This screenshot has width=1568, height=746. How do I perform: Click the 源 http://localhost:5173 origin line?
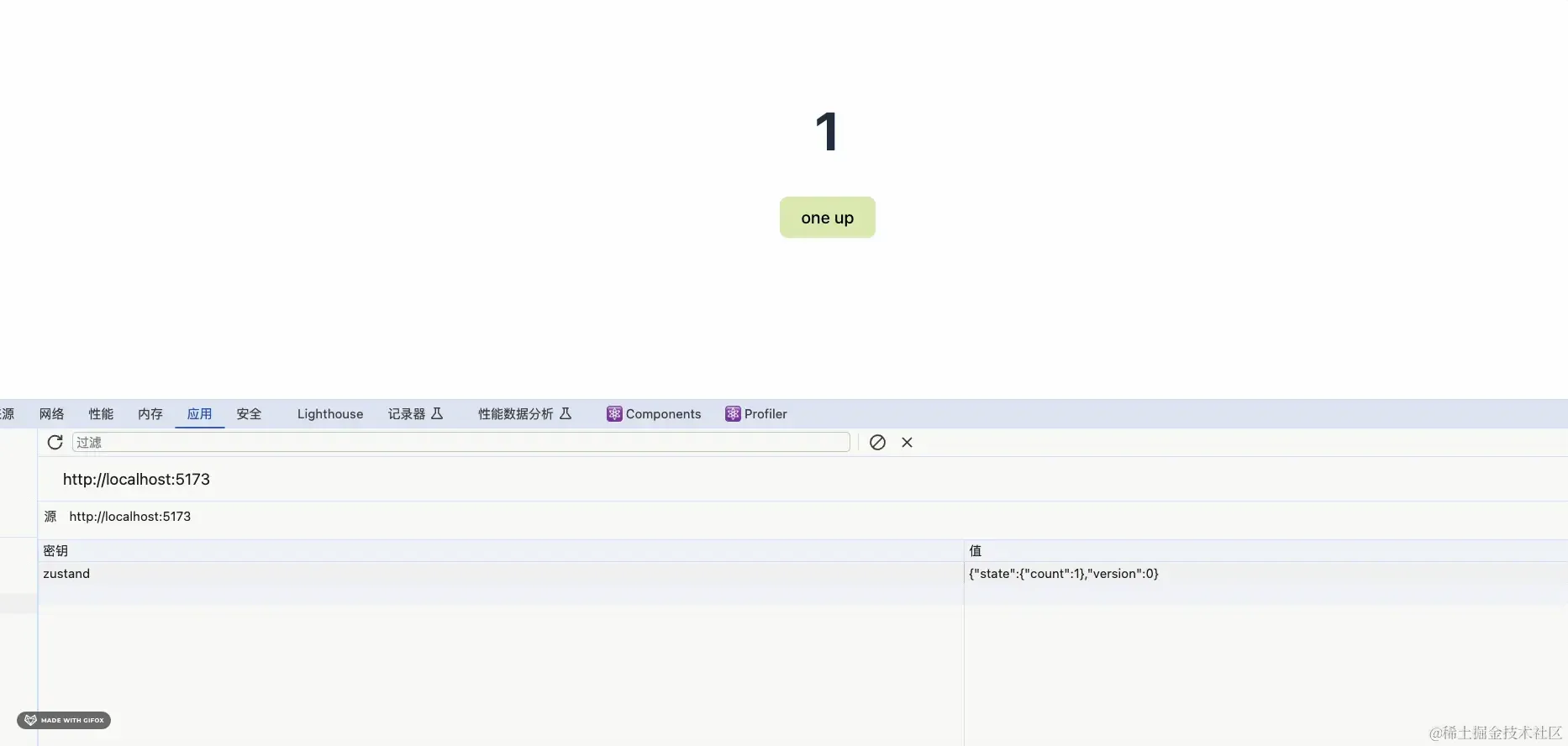tap(118, 517)
